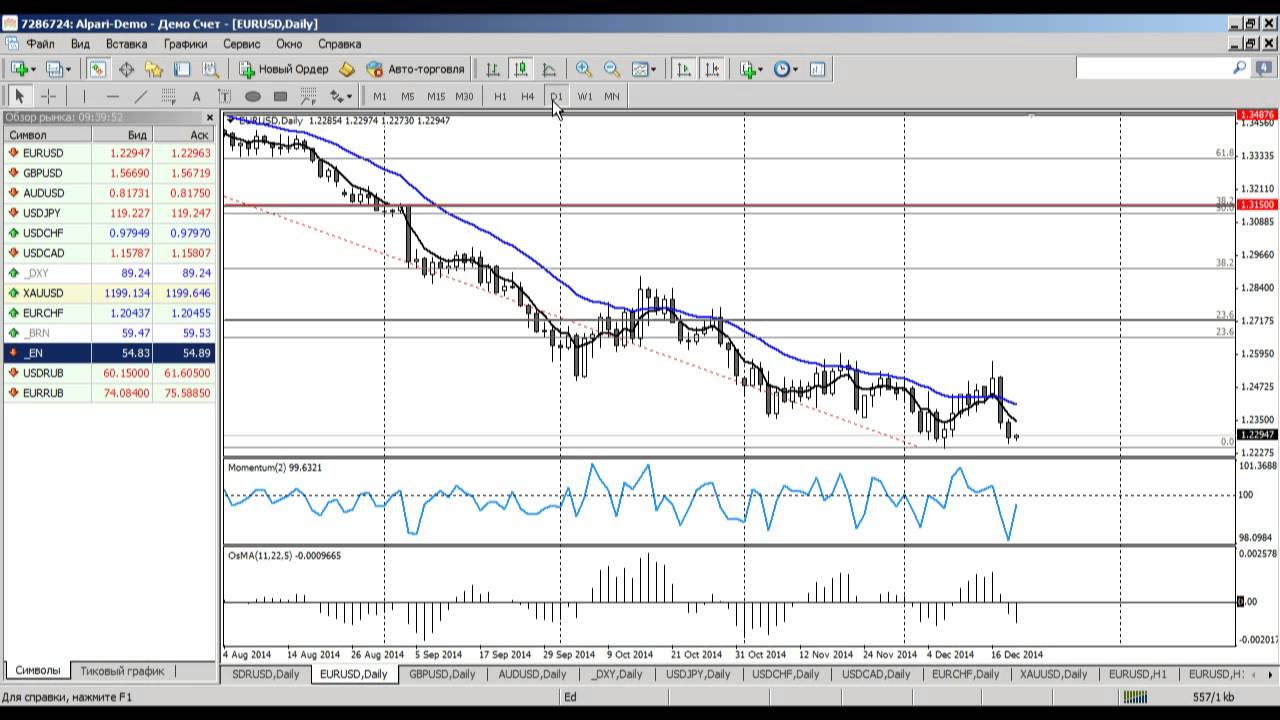The image size is (1280, 720).
Task: Open the Data Window icon
Action: point(126,69)
